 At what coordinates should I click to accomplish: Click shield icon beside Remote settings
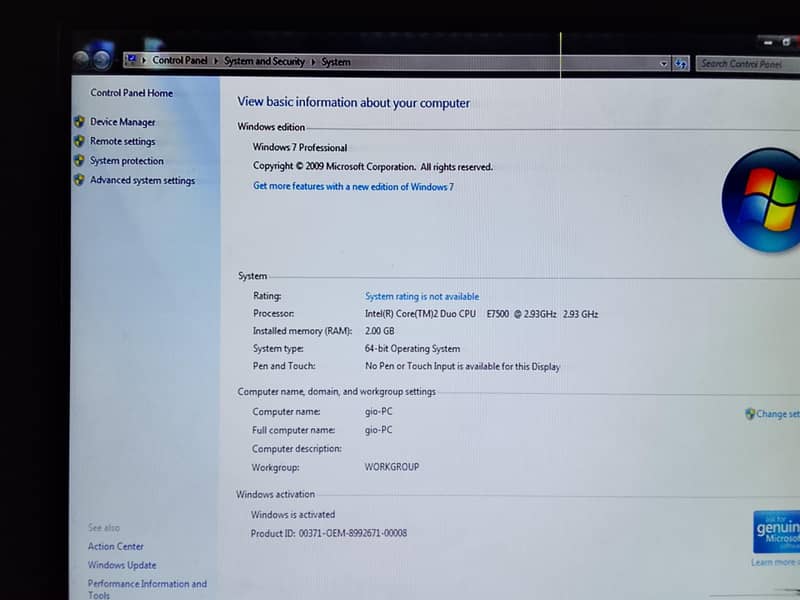coord(79,141)
